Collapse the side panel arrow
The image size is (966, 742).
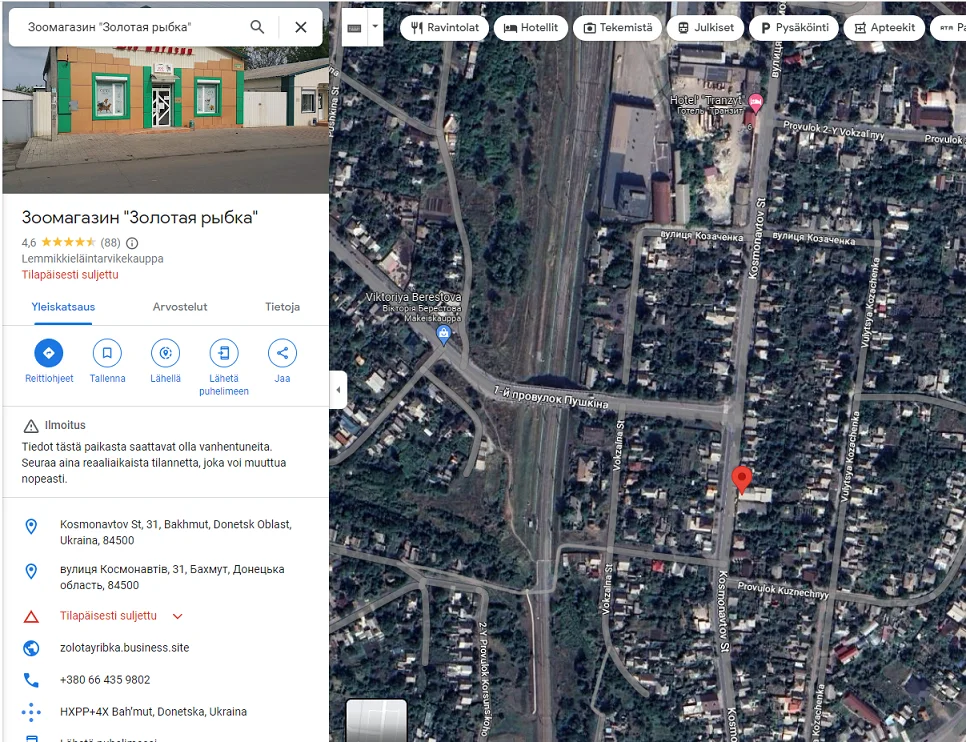coord(338,390)
